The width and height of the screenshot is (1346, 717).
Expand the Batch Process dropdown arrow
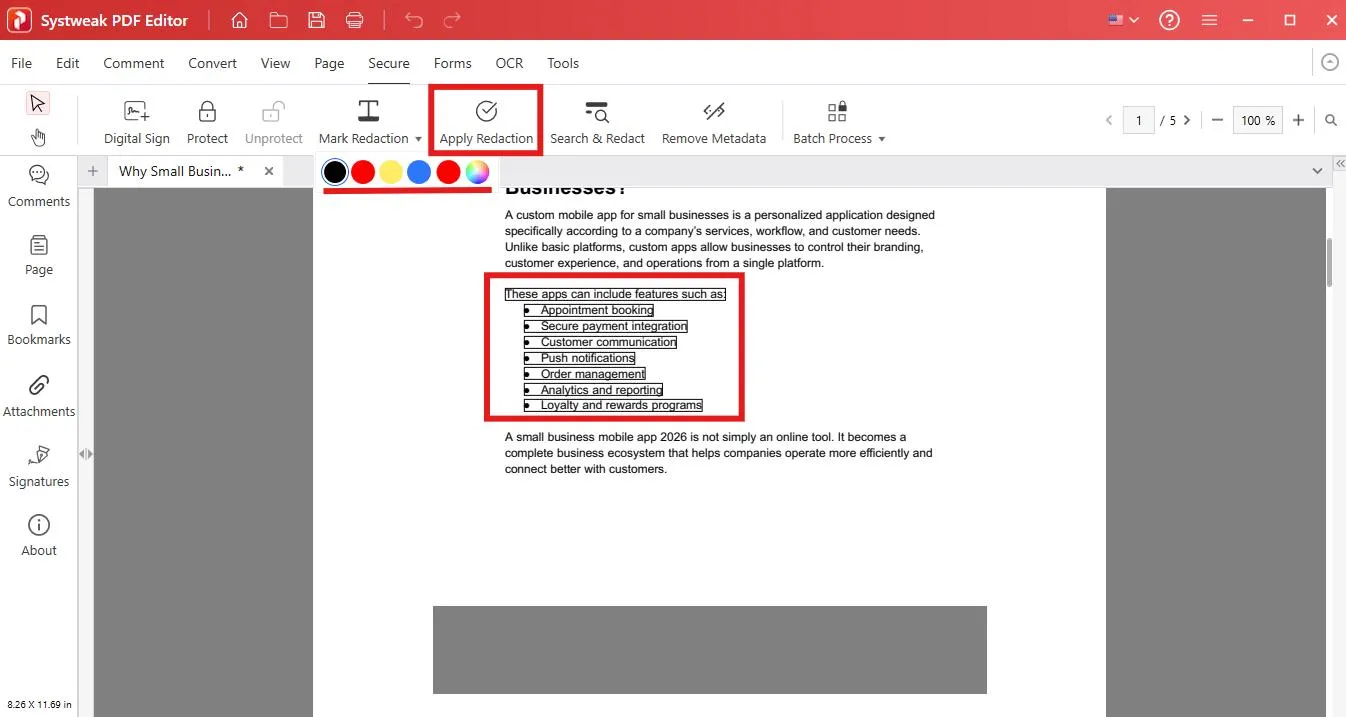pos(882,139)
